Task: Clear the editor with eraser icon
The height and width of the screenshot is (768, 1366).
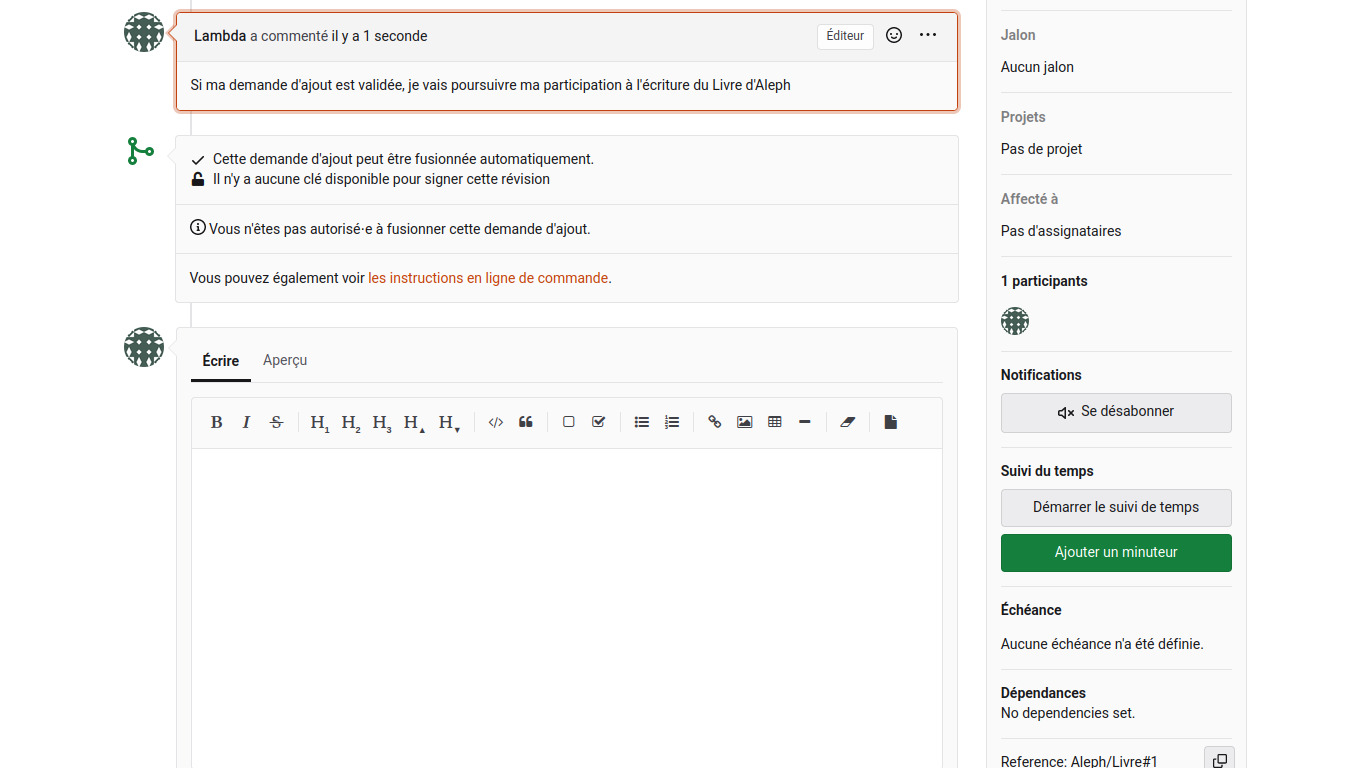Action: [x=848, y=422]
